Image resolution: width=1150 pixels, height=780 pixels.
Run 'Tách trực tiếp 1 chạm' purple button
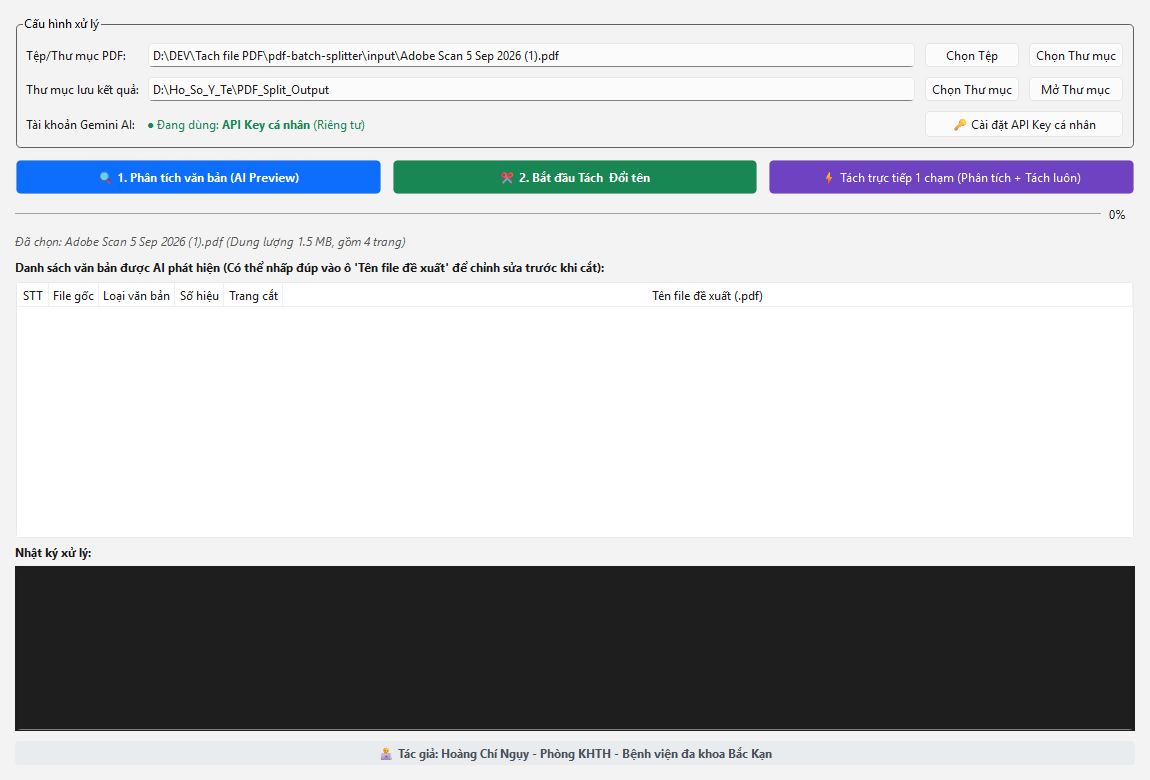pos(951,177)
